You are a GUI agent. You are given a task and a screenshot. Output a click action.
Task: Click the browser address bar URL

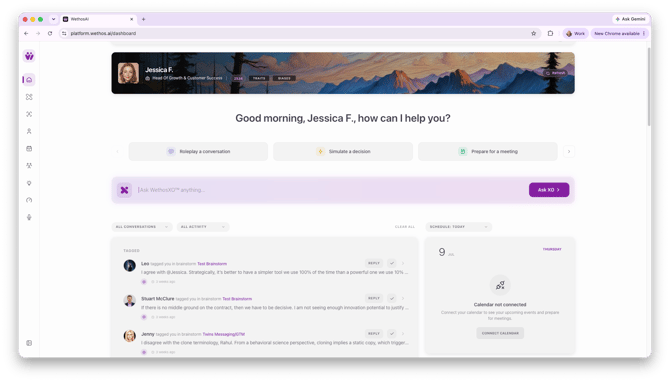tap(103, 33)
